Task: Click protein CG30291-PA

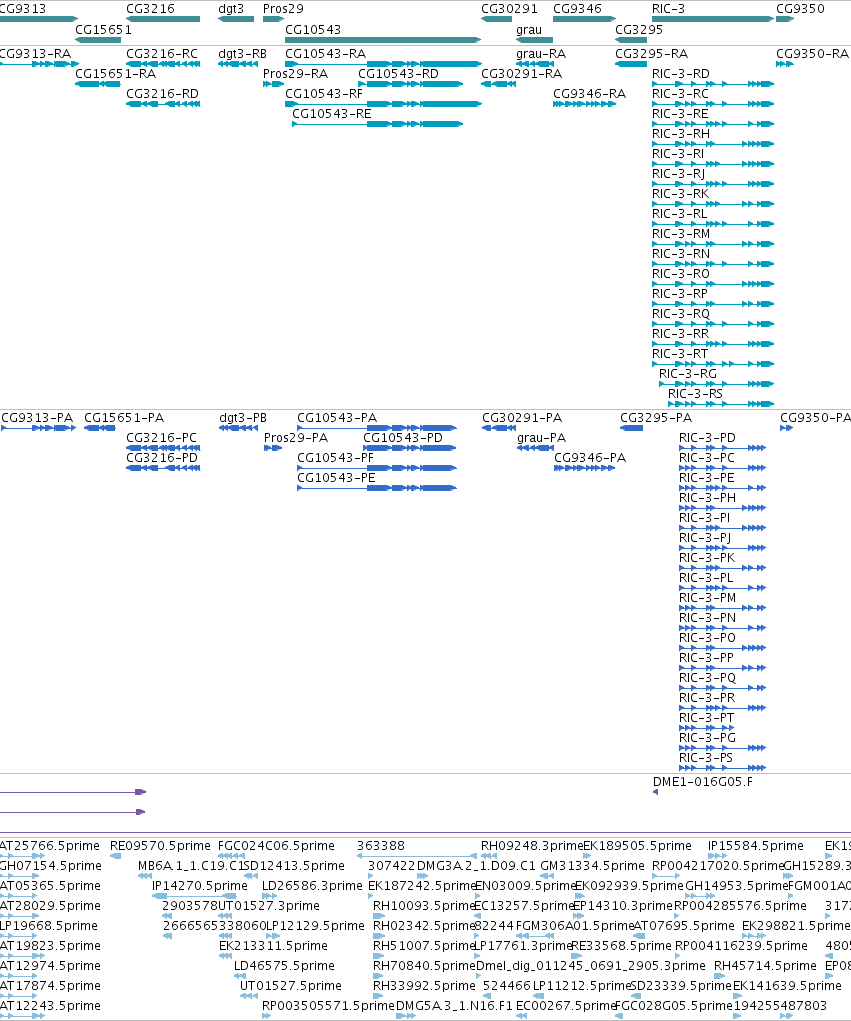Action: click(522, 417)
